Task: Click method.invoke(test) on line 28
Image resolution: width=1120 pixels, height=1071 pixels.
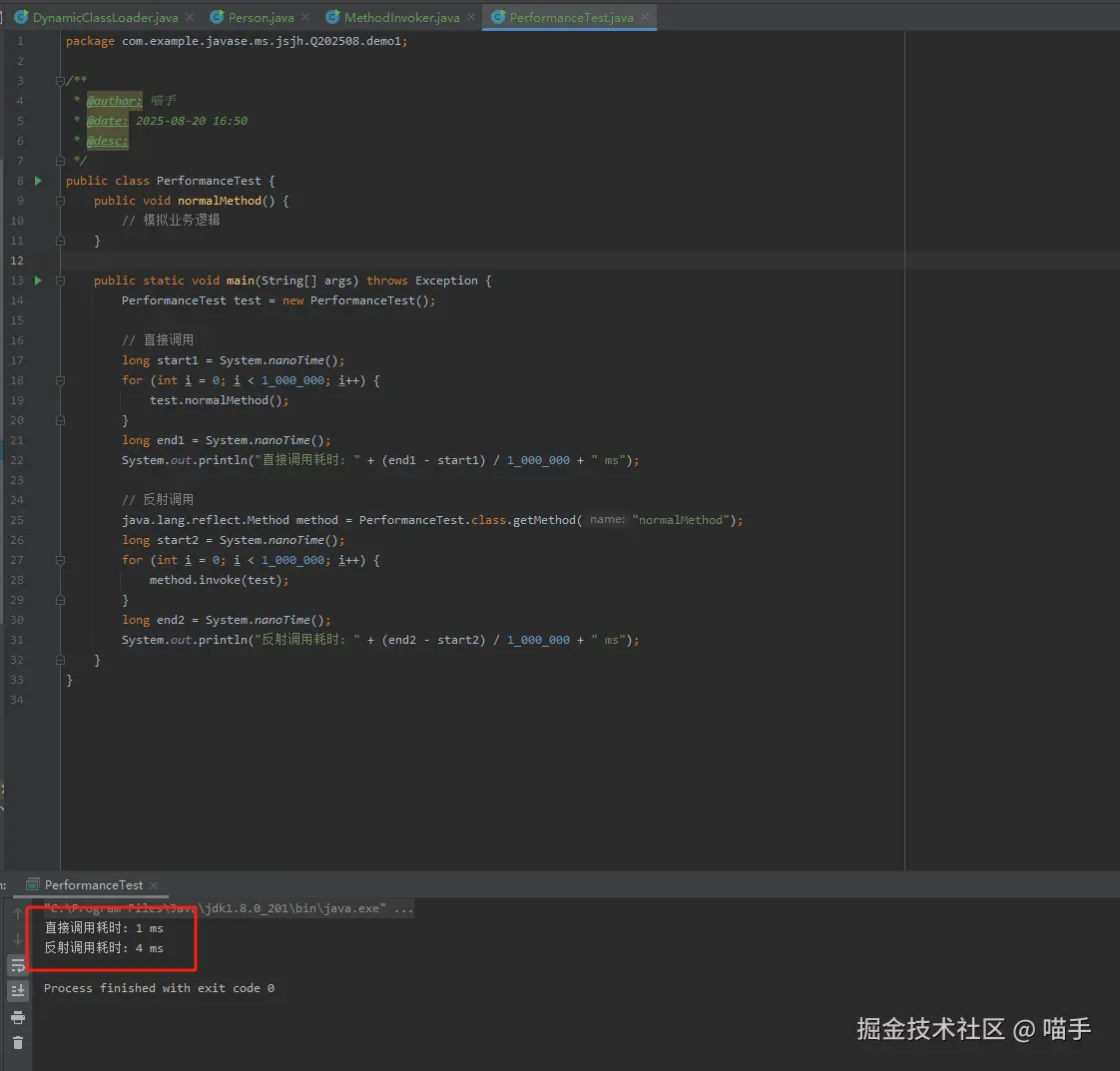Action: 219,581
